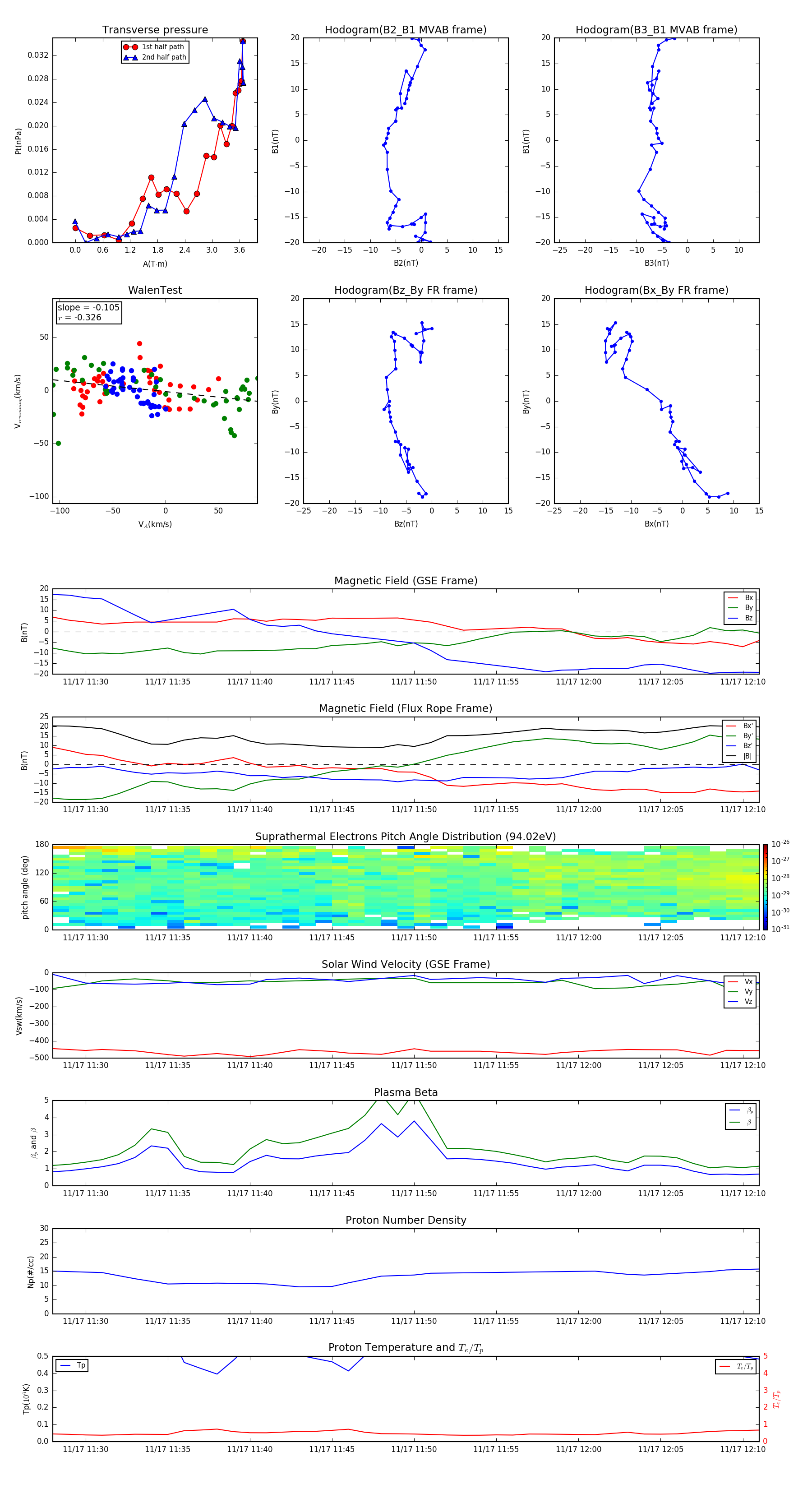This screenshot has height=1489, width=812.
Task: Click the 'A(T·m)' x-axis label
Action: [155, 264]
